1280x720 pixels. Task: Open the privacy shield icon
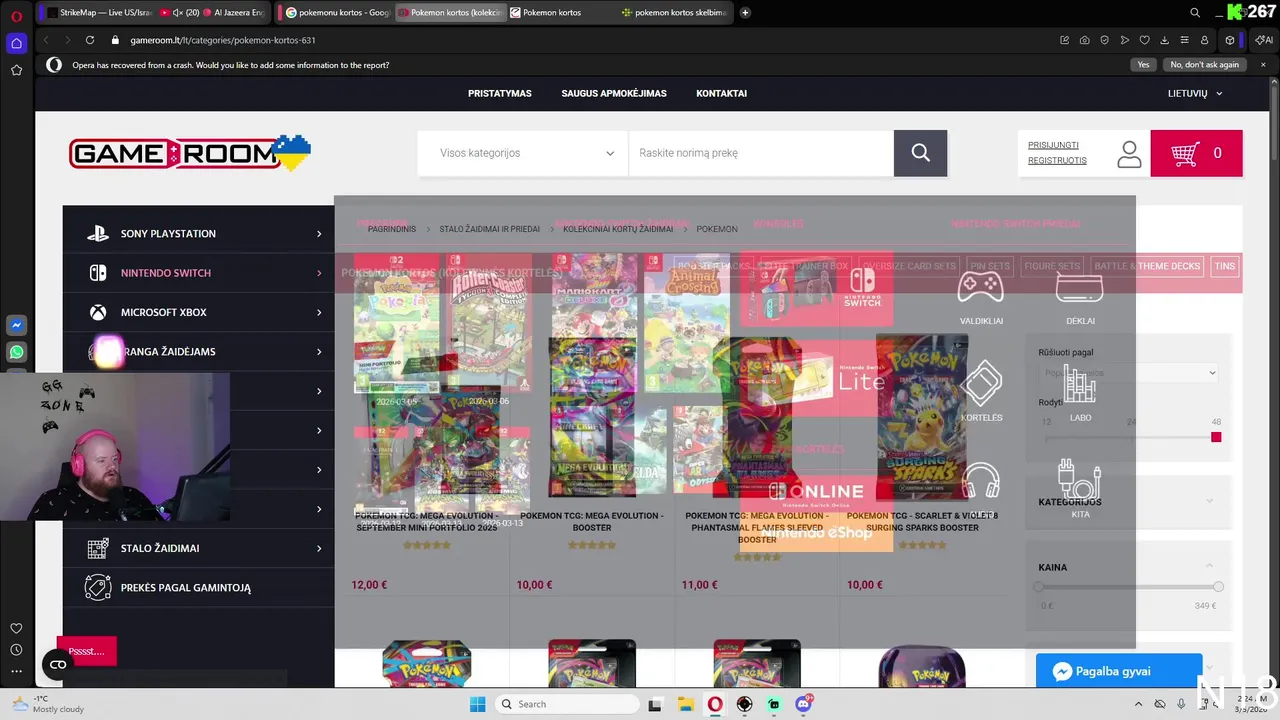(1105, 40)
